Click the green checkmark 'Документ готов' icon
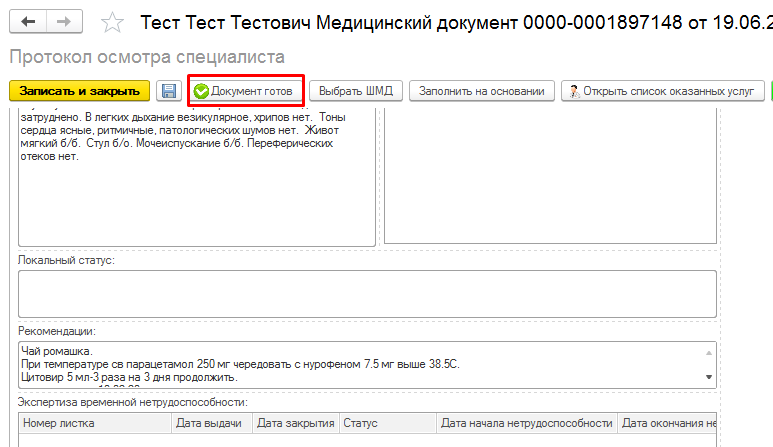 pyautogui.click(x=201, y=91)
